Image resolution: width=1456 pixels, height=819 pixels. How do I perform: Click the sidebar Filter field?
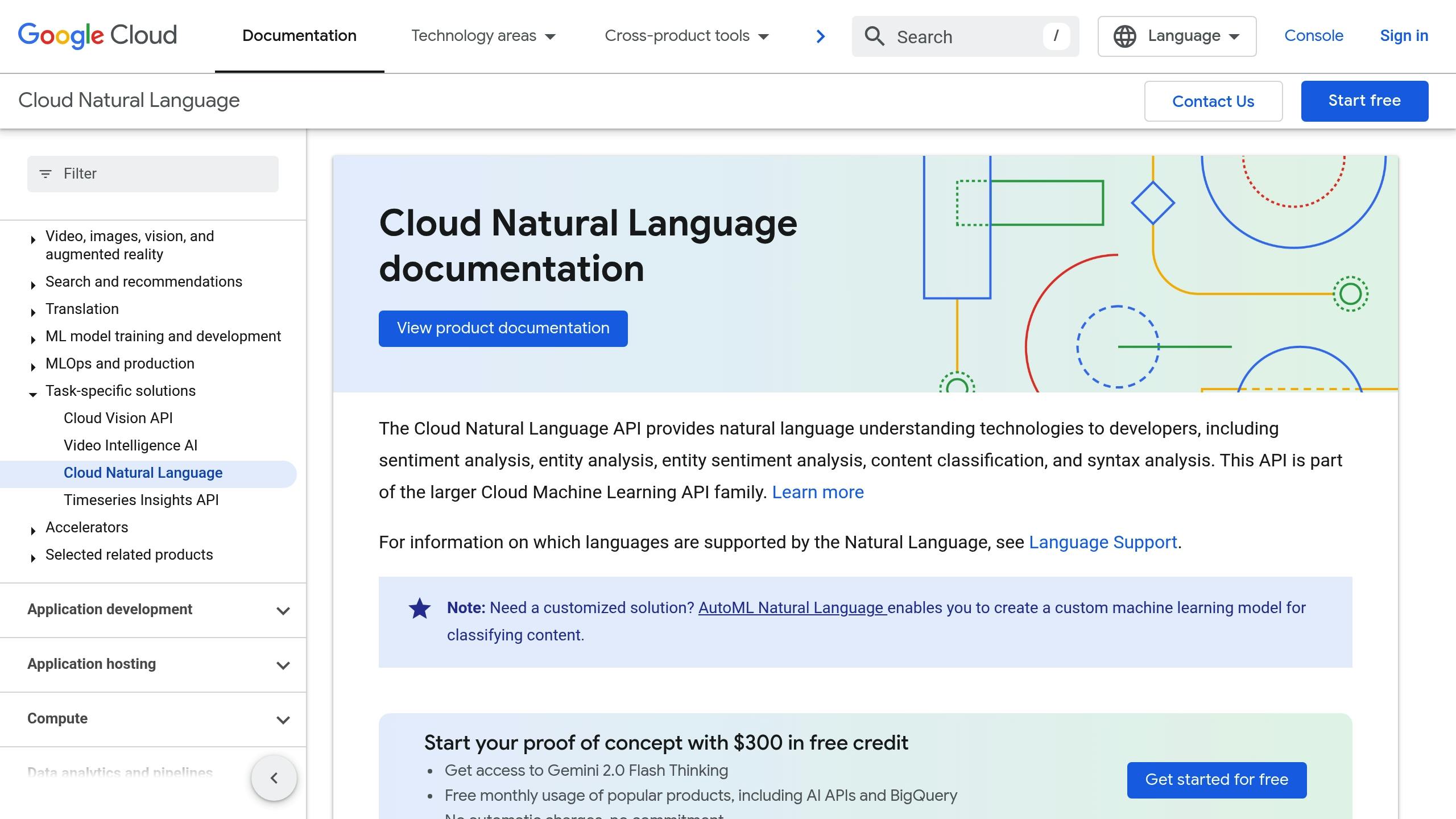(153, 174)
